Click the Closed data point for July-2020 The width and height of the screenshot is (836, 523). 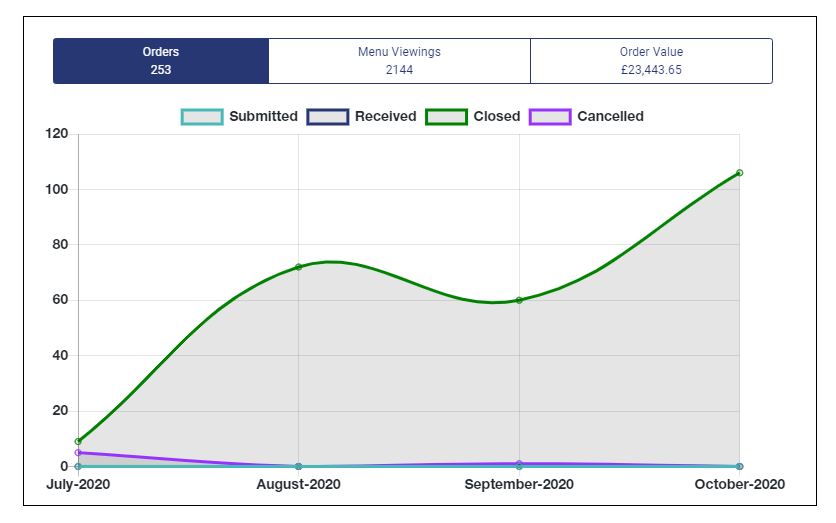tap(78, 441)
